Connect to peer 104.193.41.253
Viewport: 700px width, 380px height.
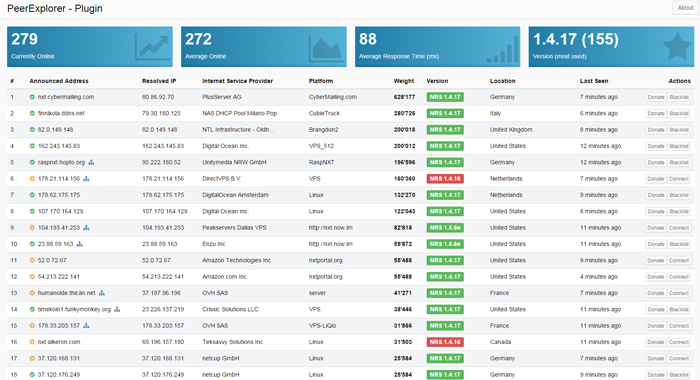coord(679,228)
